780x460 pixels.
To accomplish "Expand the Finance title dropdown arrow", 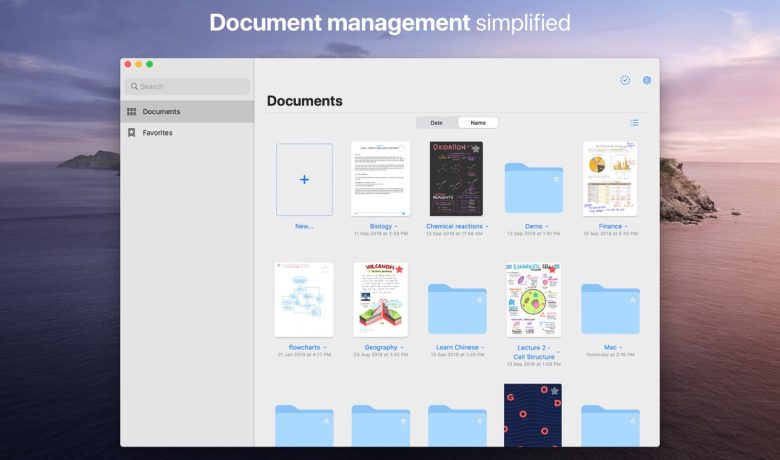I will click(x=626, y=227).
